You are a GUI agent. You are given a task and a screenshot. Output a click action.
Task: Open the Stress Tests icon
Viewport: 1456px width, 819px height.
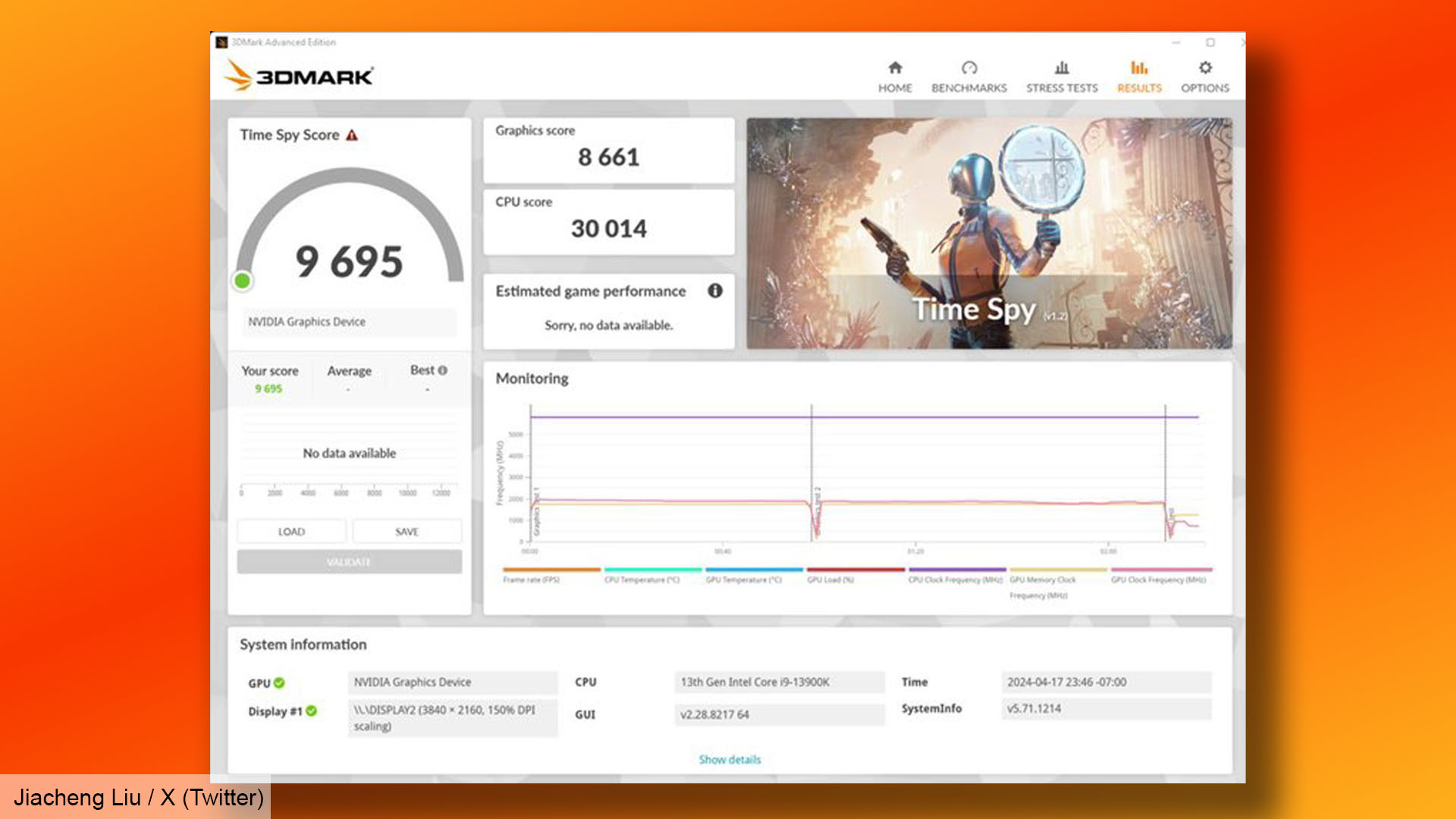coord(1062,67)
